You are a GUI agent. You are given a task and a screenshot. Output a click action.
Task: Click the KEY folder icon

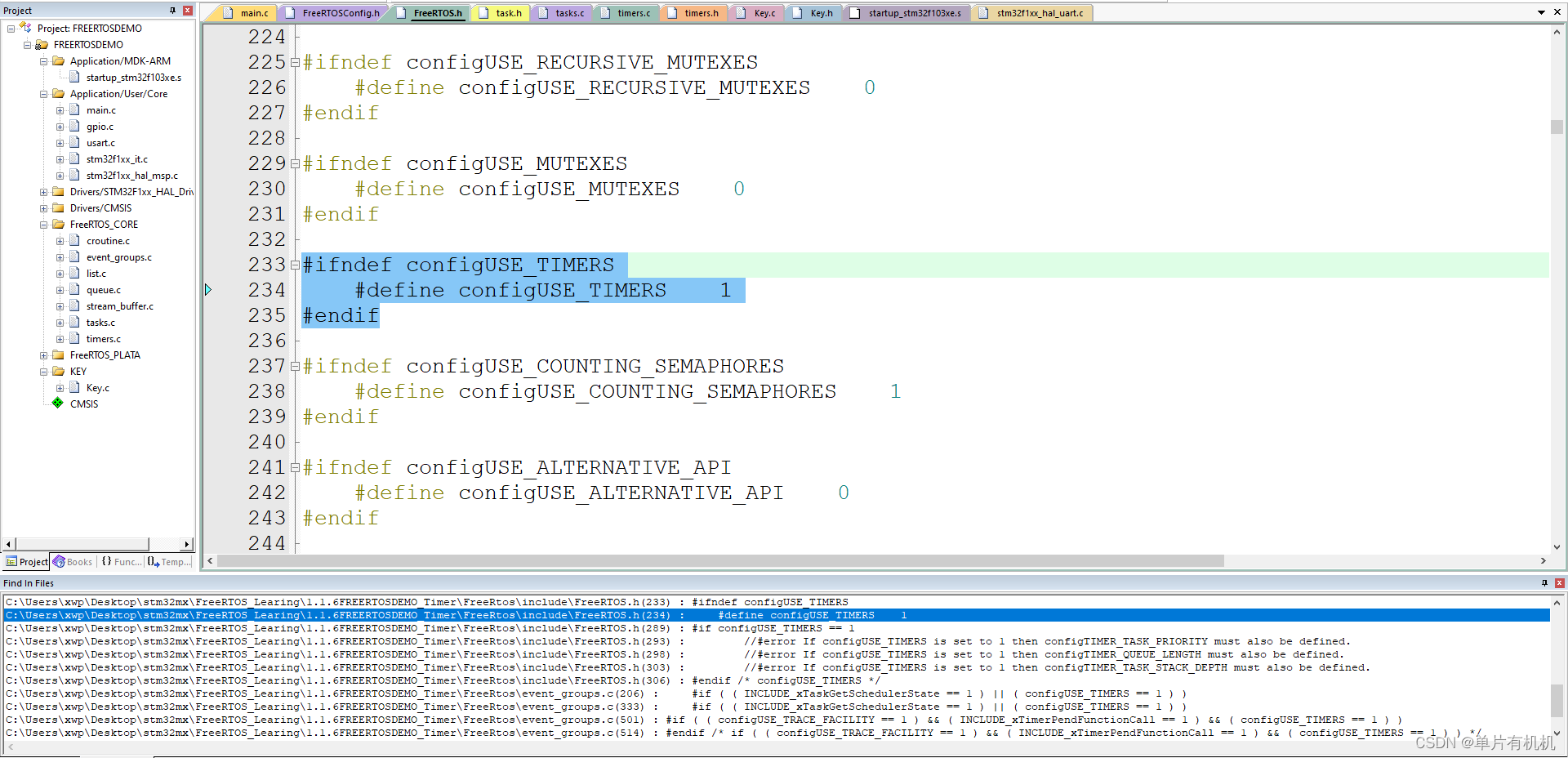(x=58, y=371)
